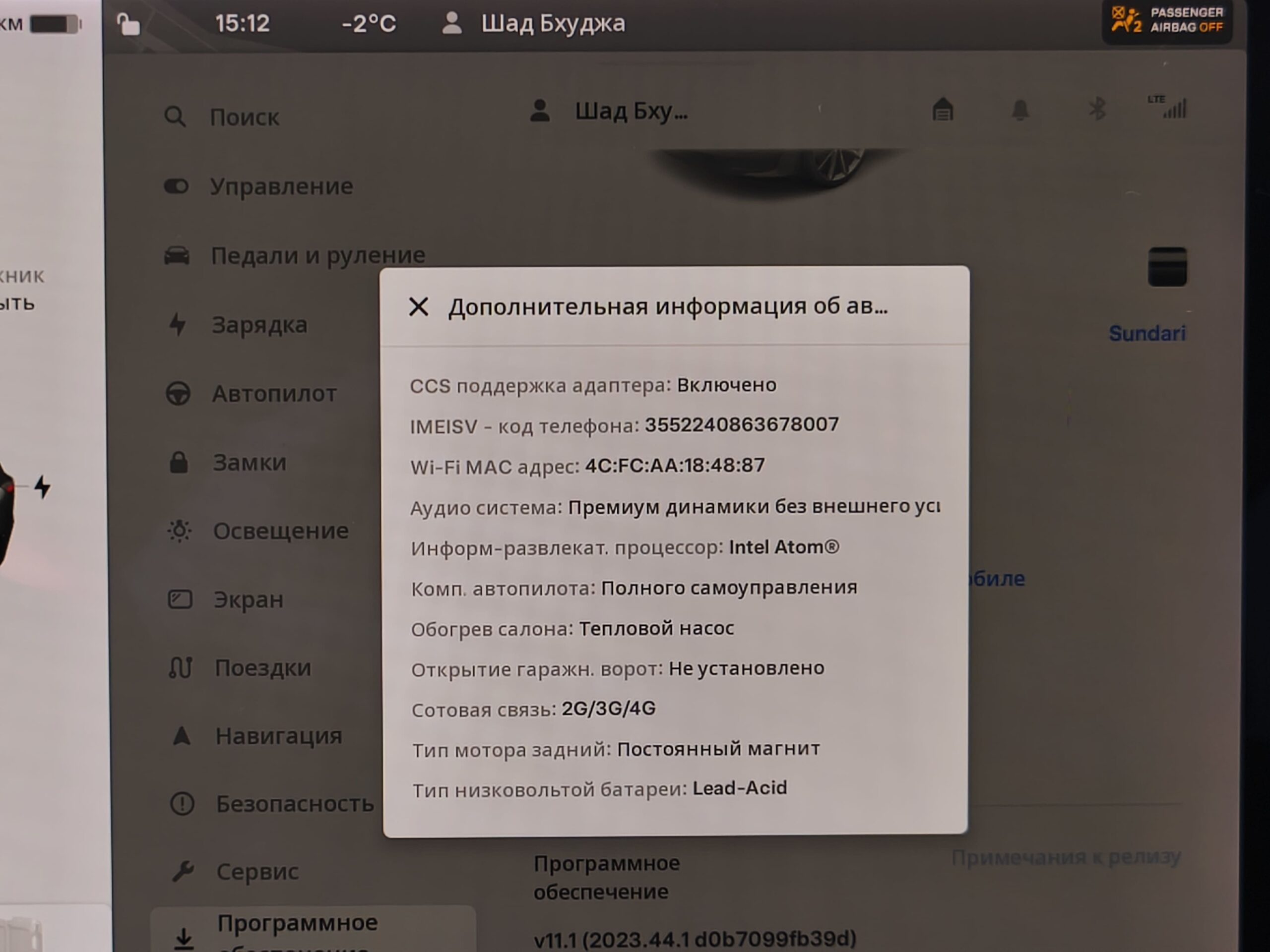Go to Зарядка settings

pyautogui.click(x=259, y=325)
